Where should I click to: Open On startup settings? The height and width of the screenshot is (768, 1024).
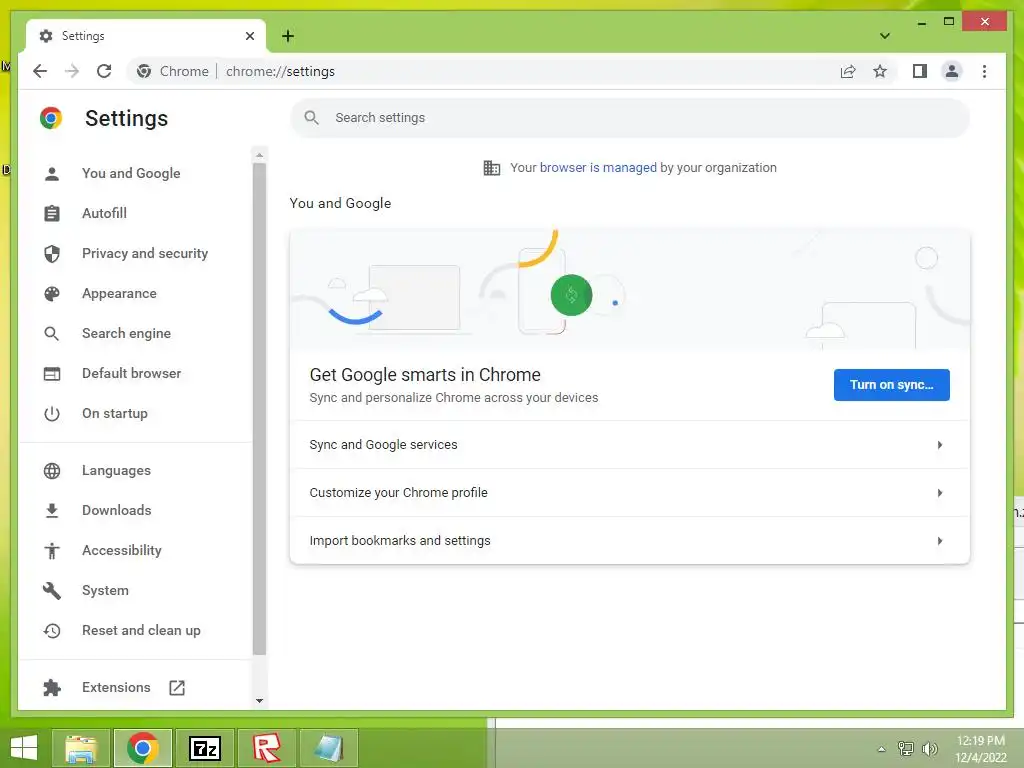(115, 413)
